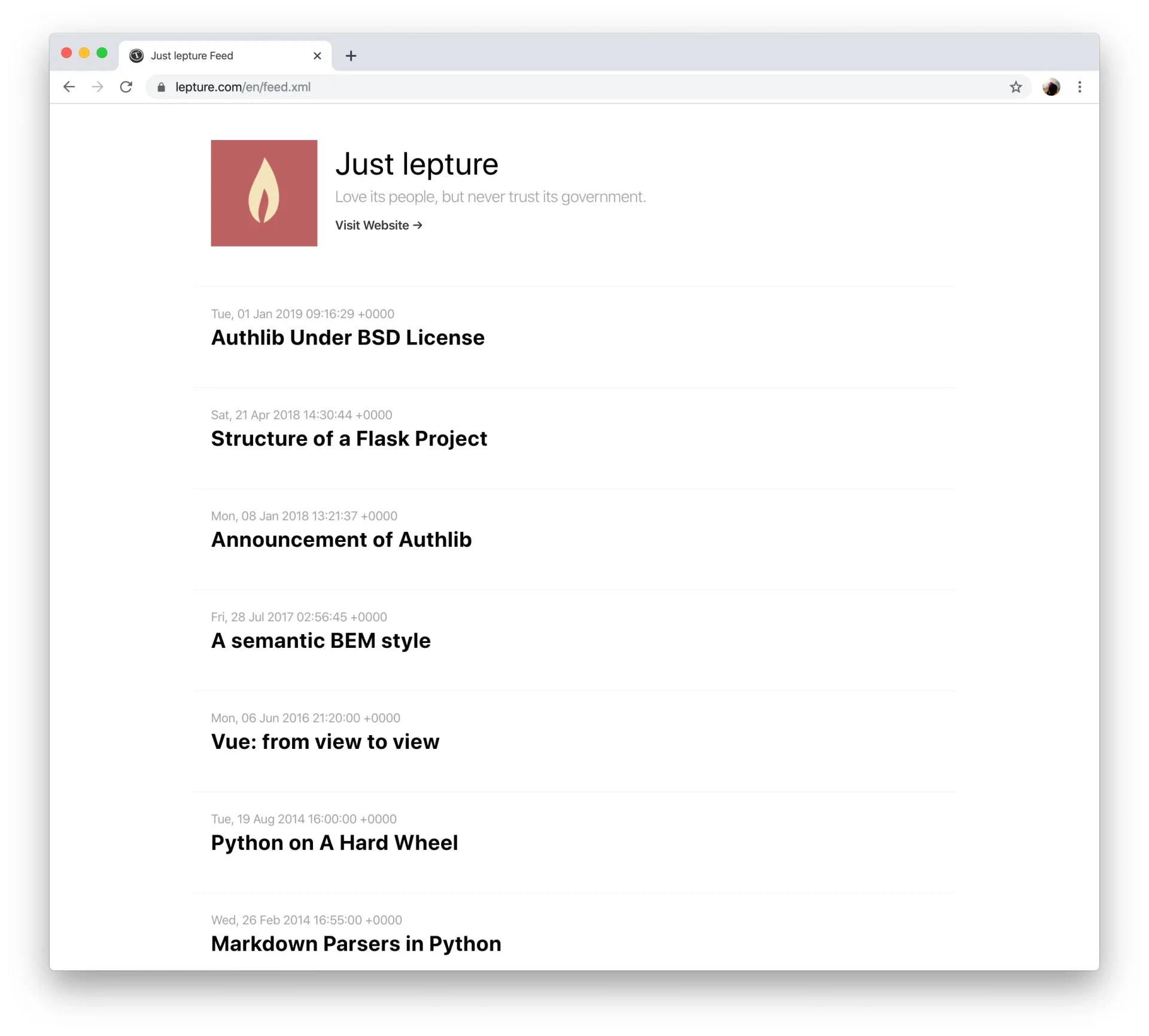Open a new browser tab

(351, 56)
